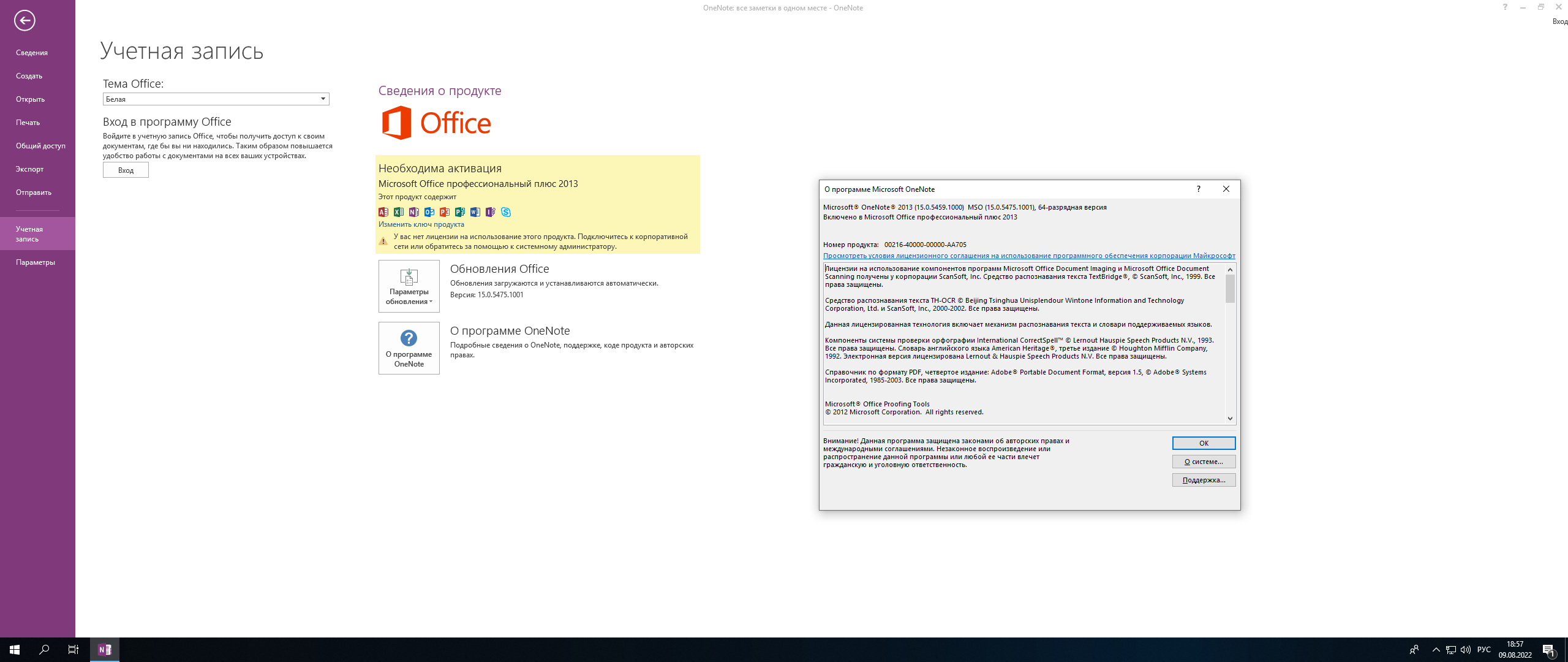Viewport: 1568px width, 662px height.
Task: Switch the РУС input language indicator
Action: coord(1483,650)
